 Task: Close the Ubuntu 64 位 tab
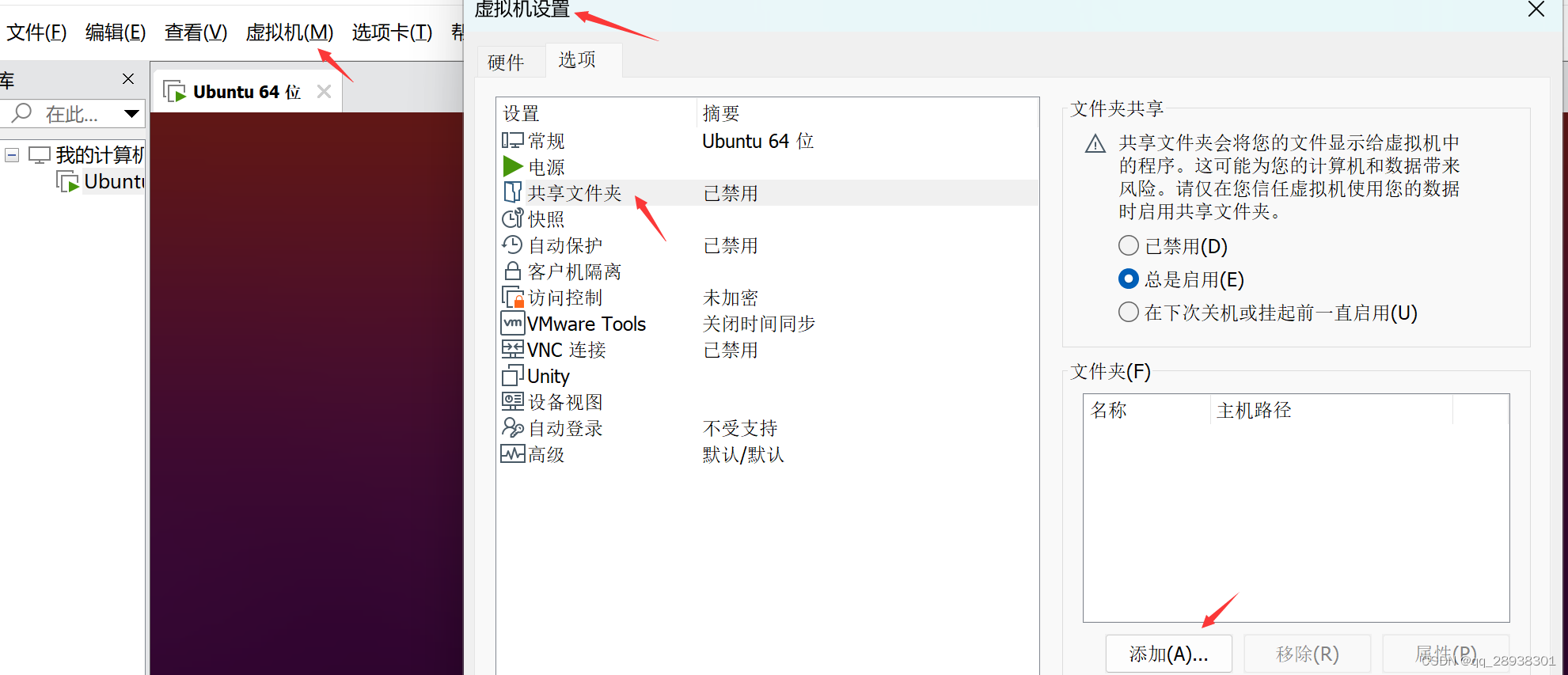tap(324, 92)
